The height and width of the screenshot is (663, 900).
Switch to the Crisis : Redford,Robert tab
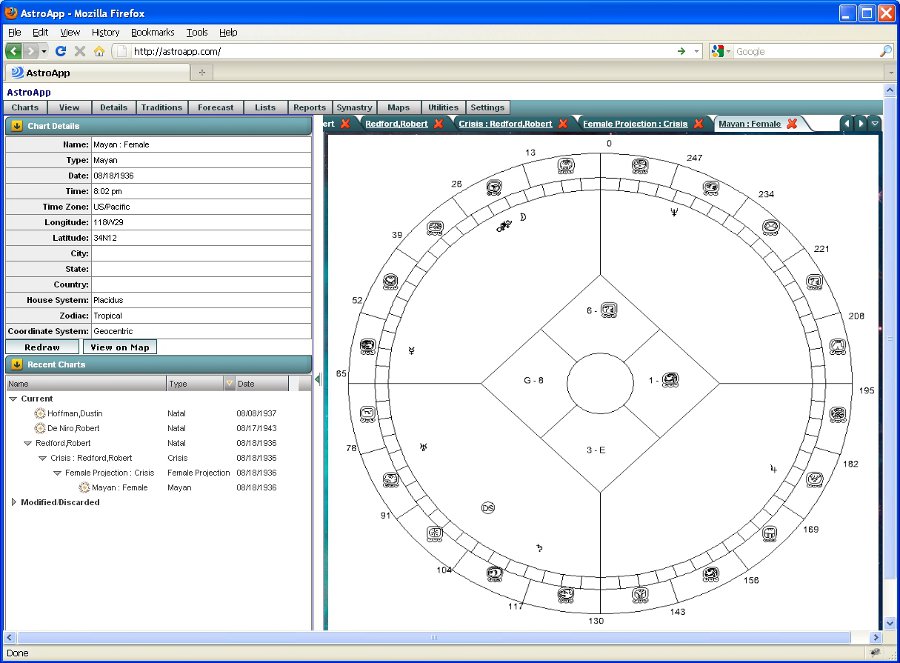point(505,124)
